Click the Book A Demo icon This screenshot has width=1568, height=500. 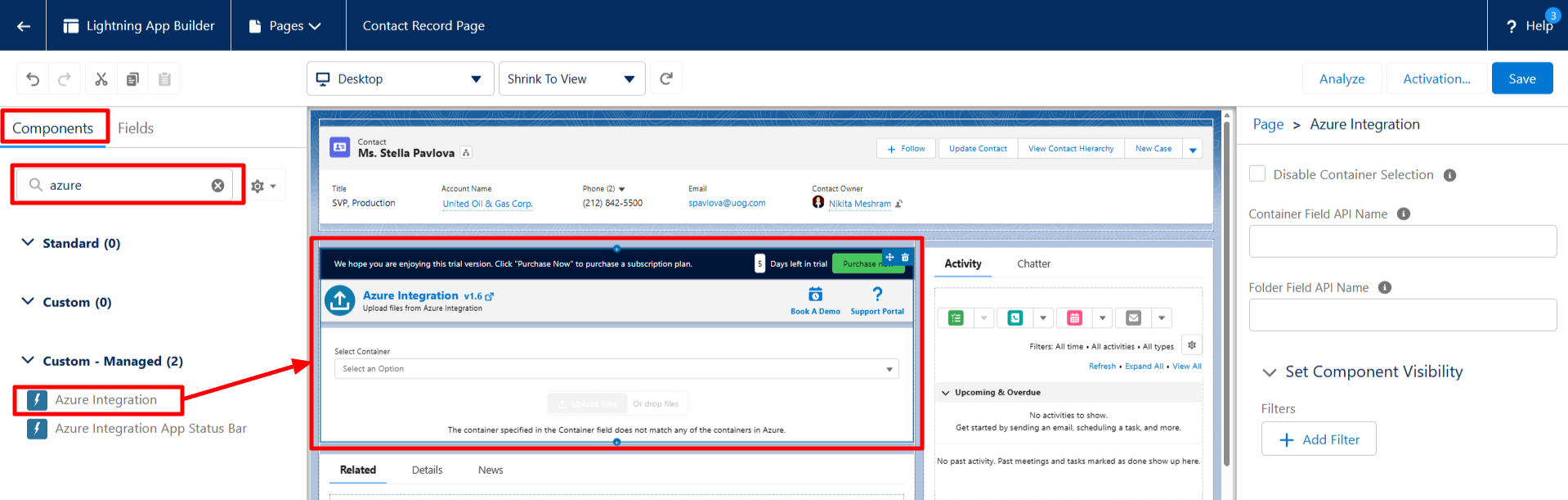[815, 295]
